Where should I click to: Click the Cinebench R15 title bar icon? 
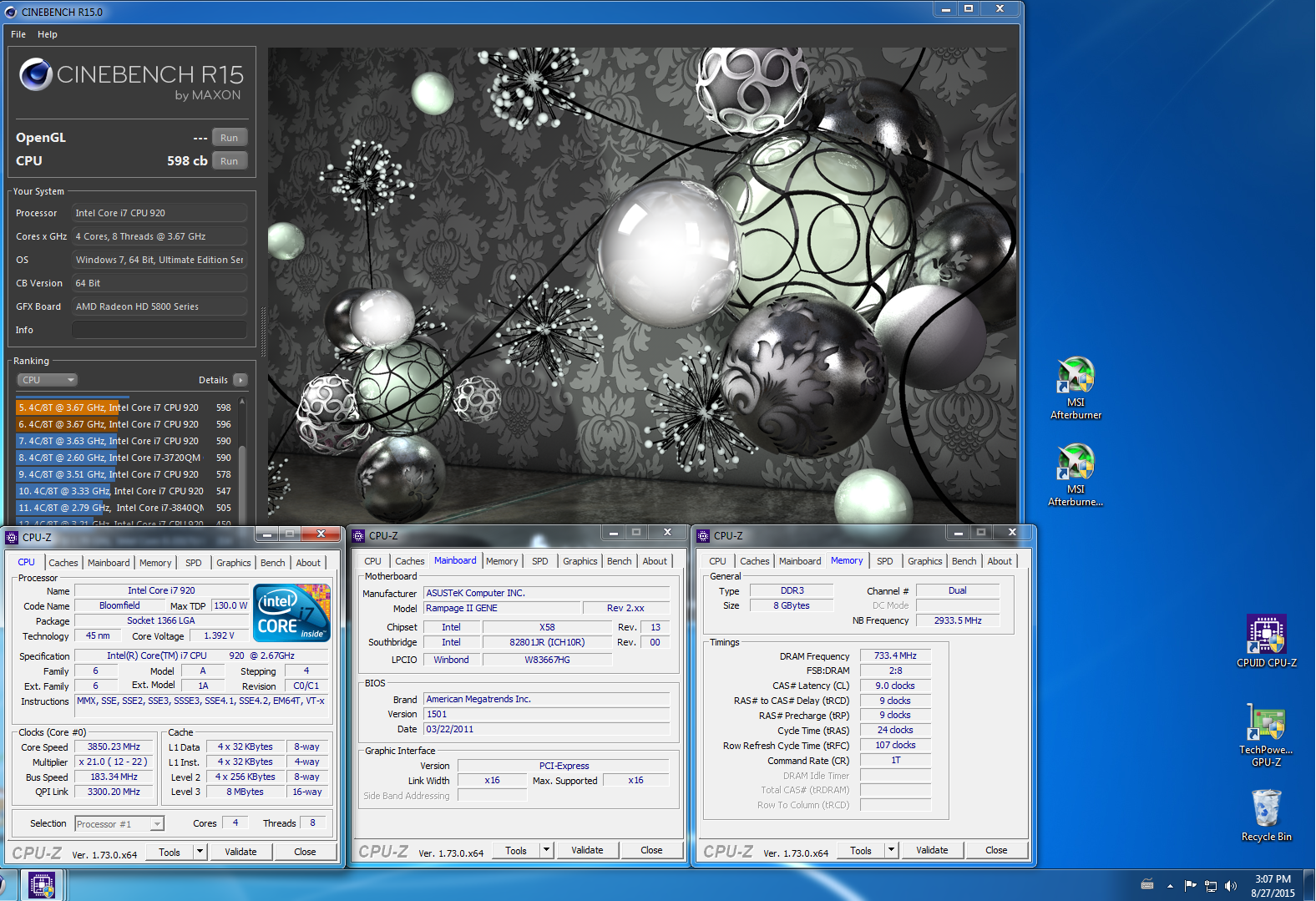pos(11,12)
